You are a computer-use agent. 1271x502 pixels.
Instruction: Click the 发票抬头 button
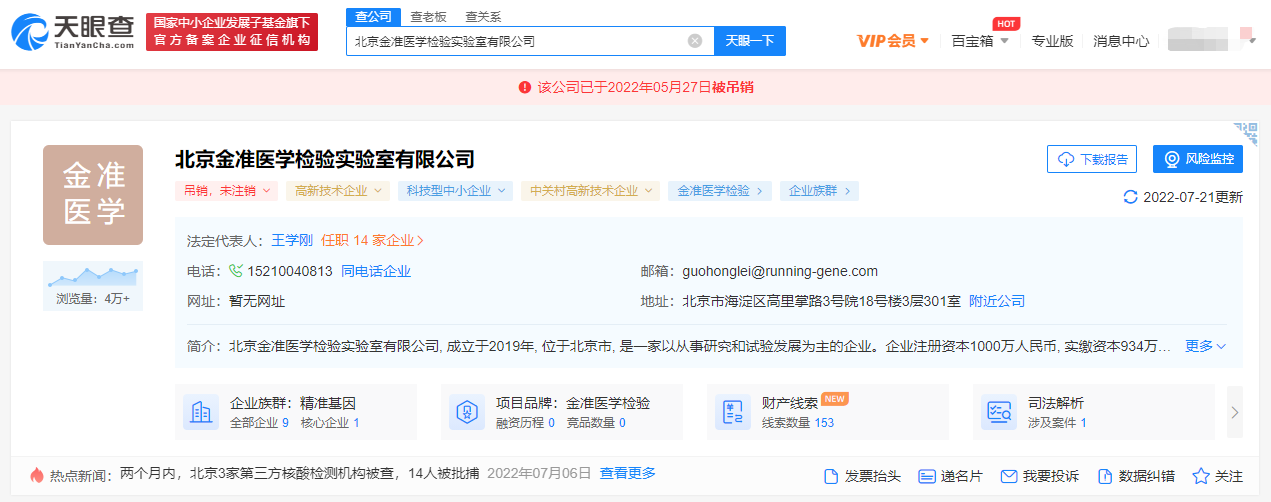point(862,476)
